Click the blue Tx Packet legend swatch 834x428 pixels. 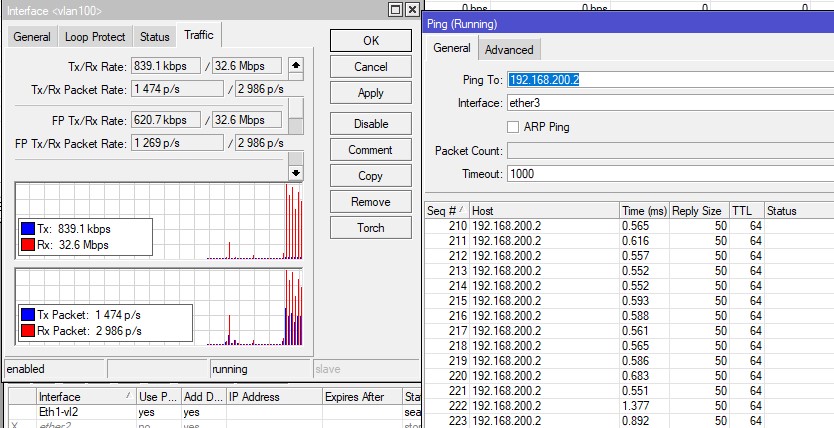pyautogui.click(x=28, y=315)
